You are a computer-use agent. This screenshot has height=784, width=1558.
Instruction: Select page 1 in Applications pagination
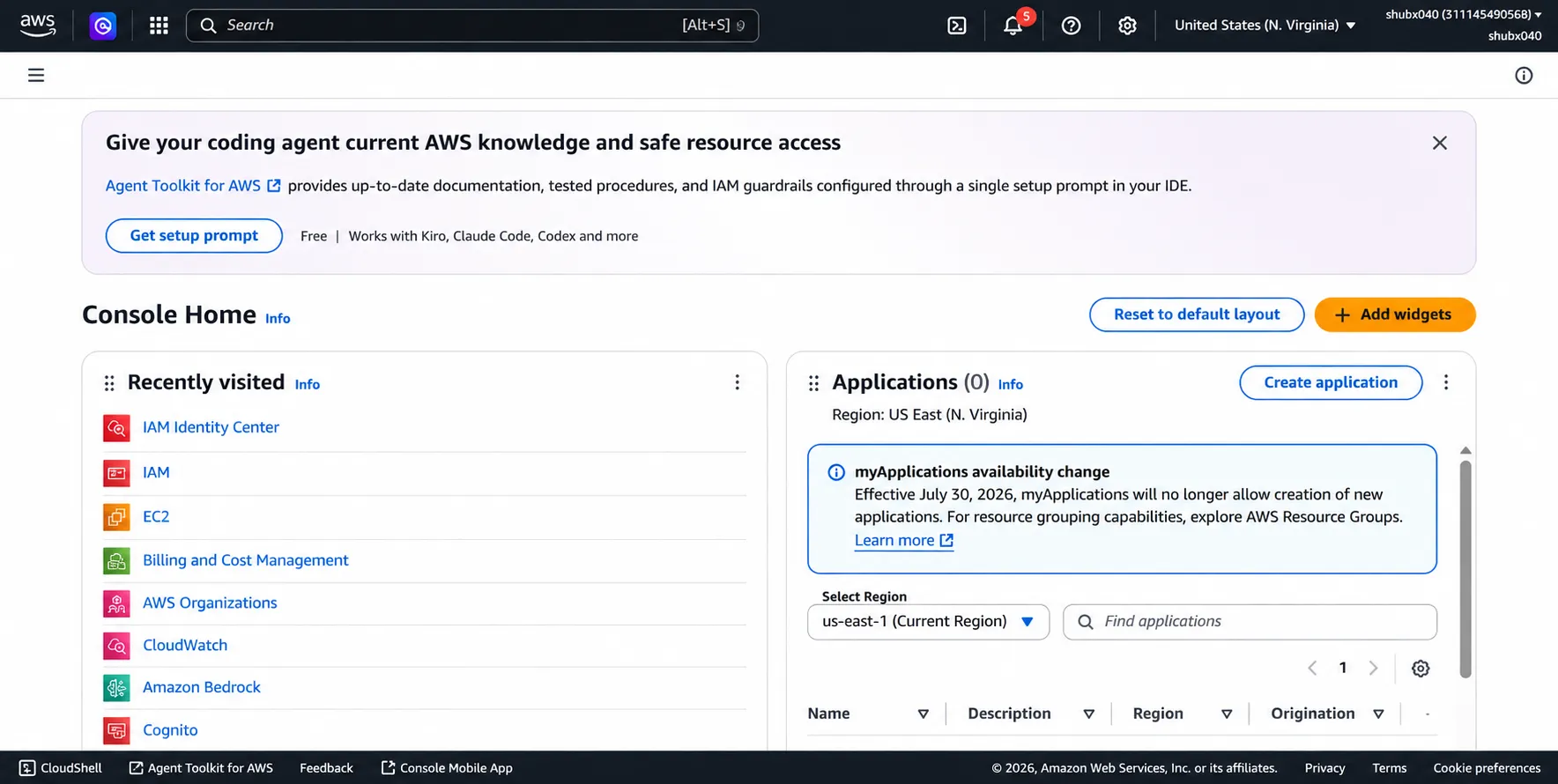click(x=1343, y=668)
